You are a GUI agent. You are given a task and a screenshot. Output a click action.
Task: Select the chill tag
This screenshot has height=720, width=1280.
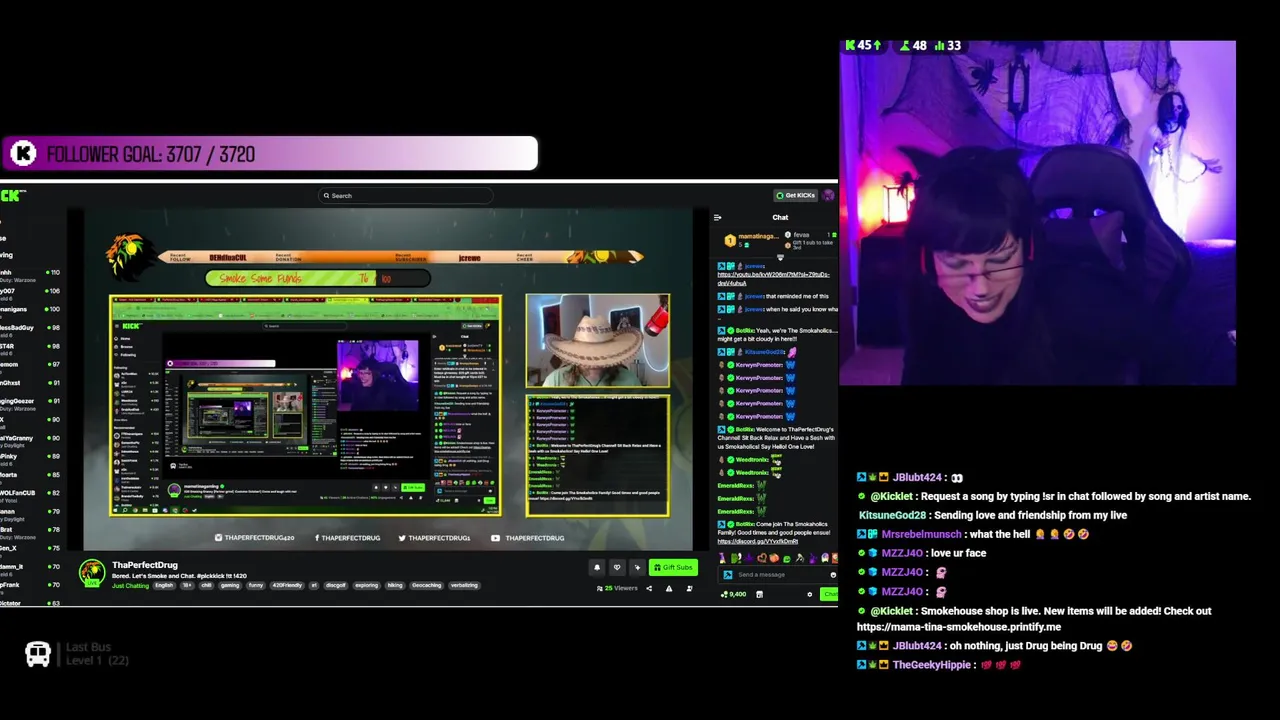click(207, 586)
